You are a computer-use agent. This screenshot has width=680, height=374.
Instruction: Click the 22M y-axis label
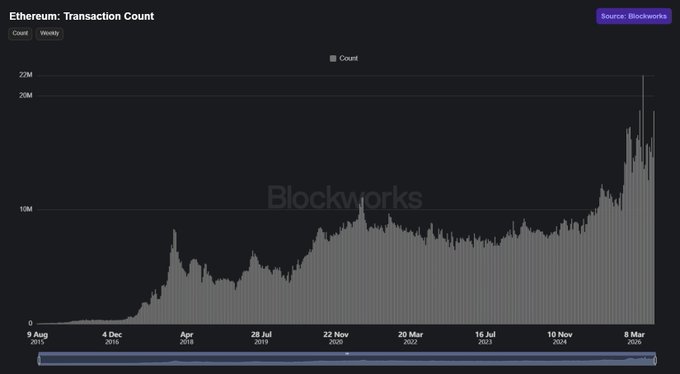tap(26, 75)
